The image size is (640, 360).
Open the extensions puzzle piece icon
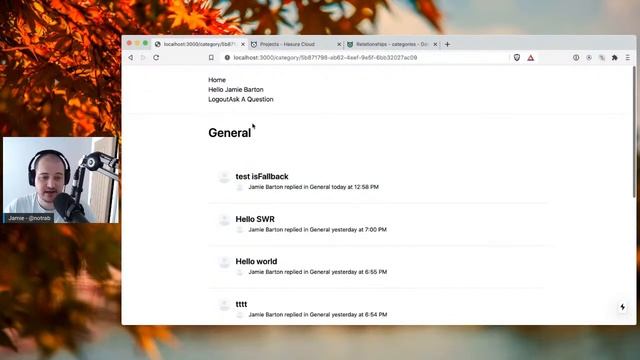[x=615, y=58]
